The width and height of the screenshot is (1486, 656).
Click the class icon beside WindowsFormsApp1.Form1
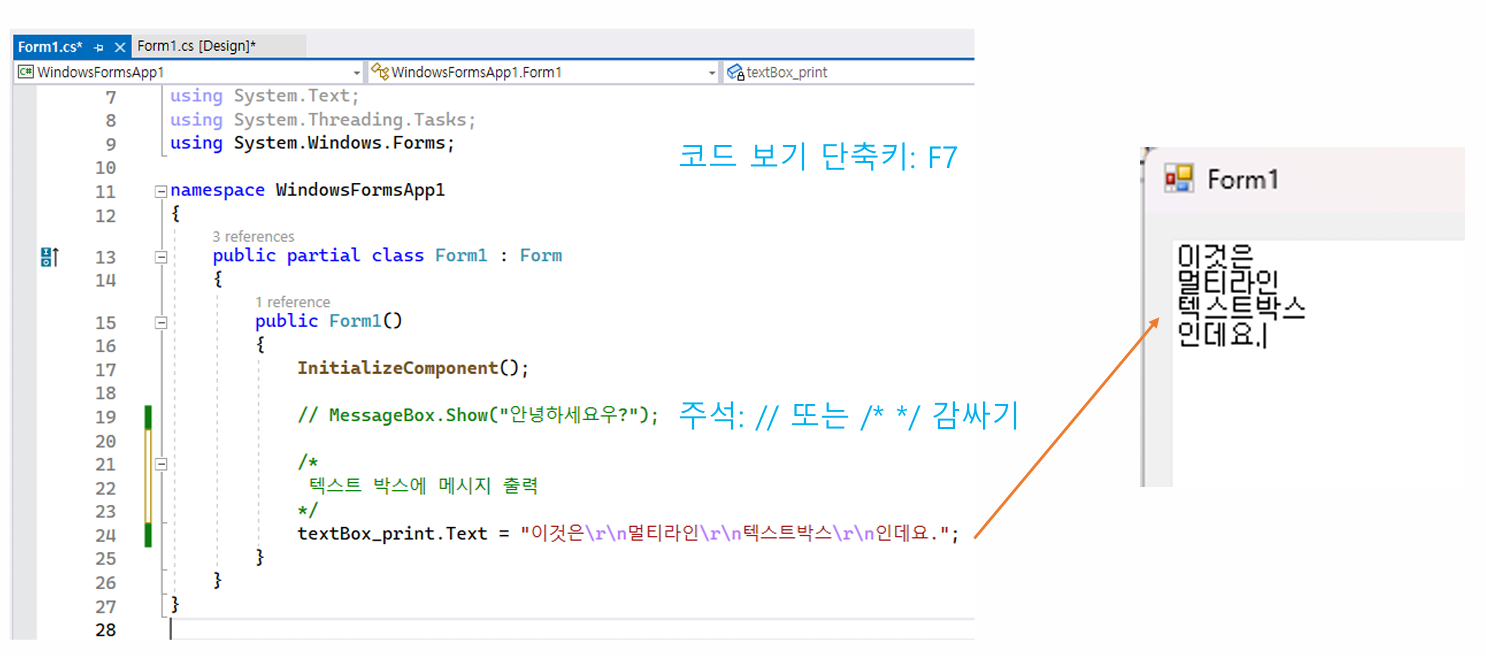coord(380,72)
